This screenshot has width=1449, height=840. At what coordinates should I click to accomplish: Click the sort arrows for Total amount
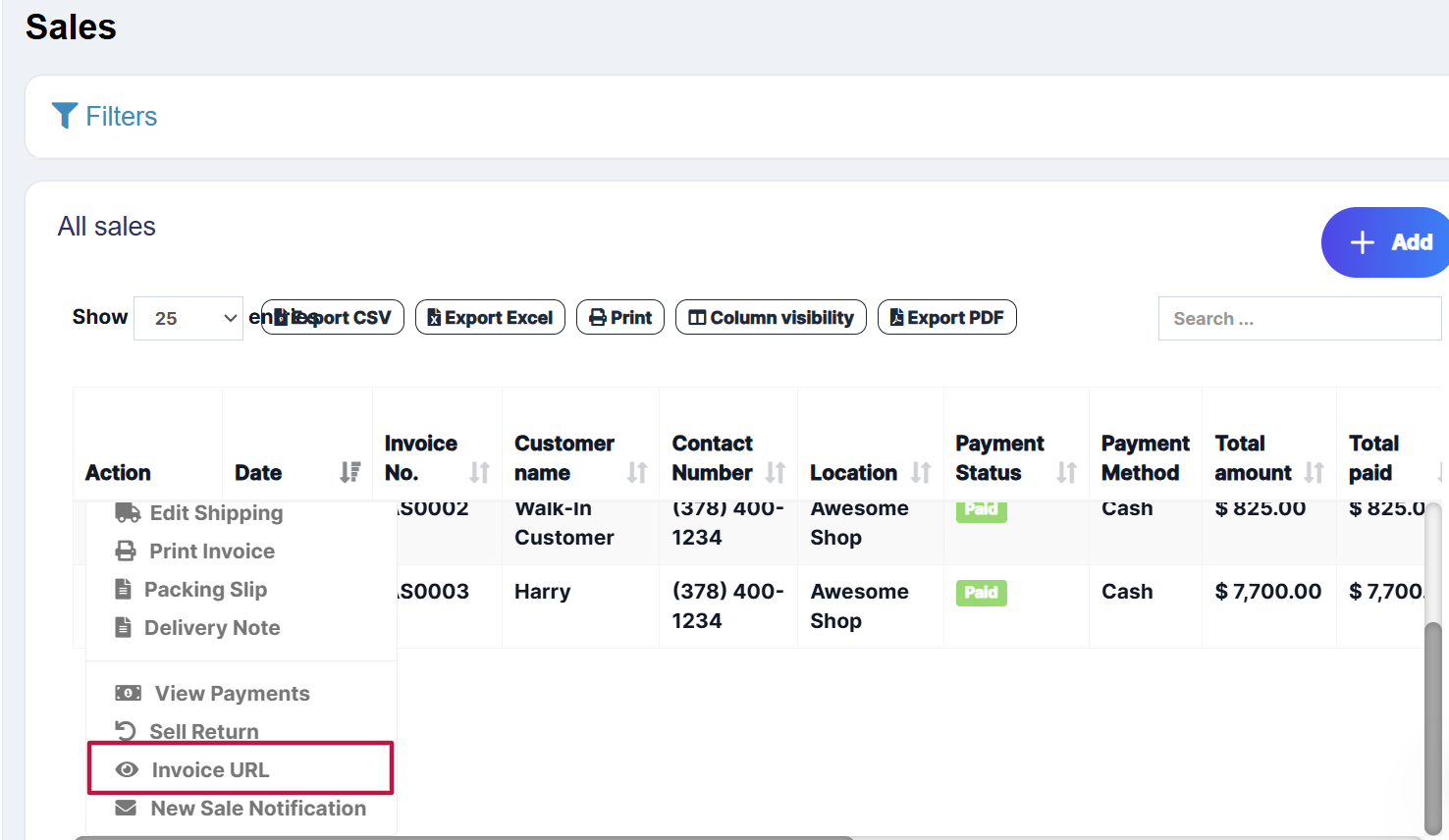coord(1314,473)
